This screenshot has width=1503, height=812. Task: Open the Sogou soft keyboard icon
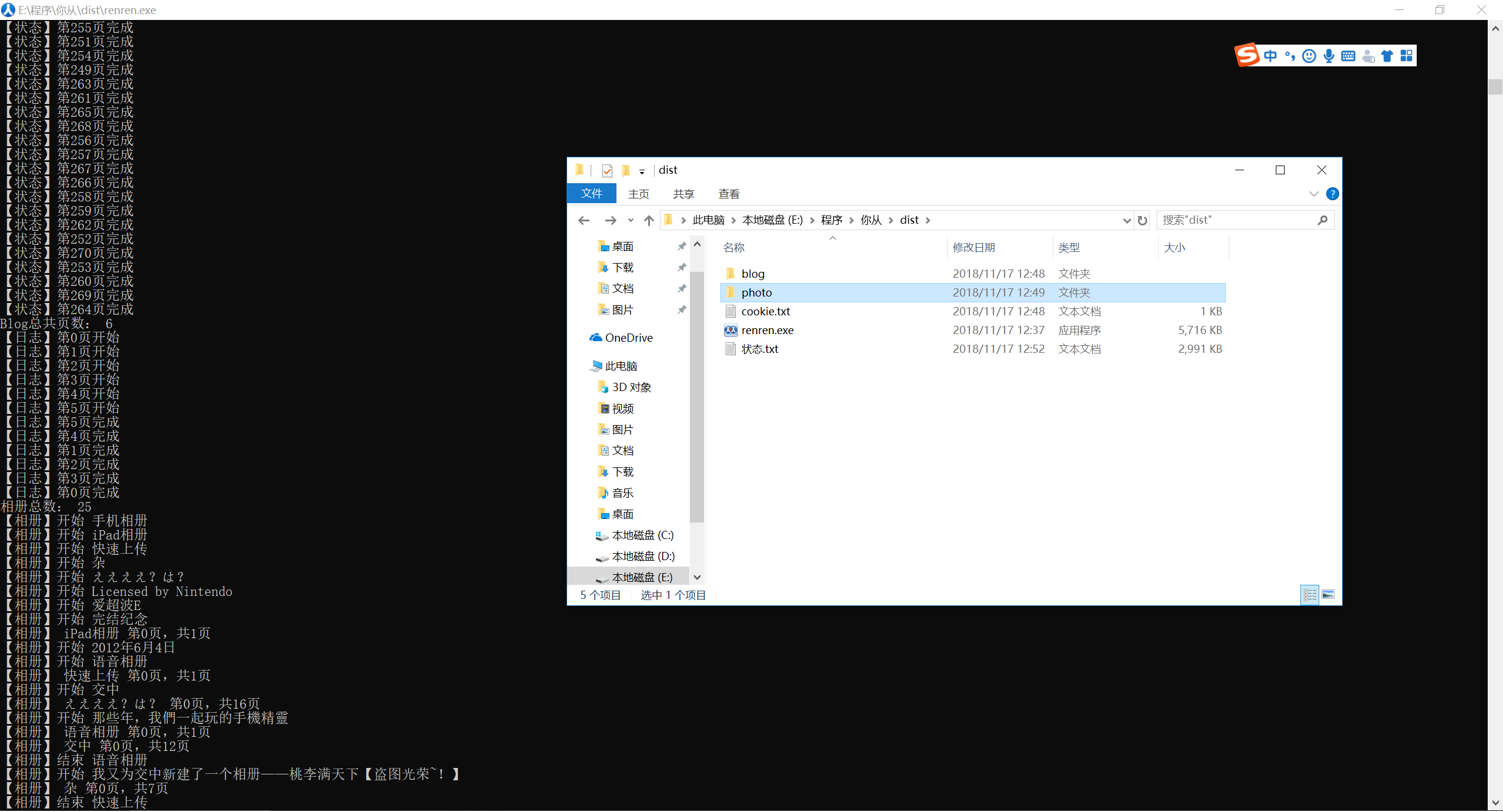pyautogui.click(x=1348, y=56)
